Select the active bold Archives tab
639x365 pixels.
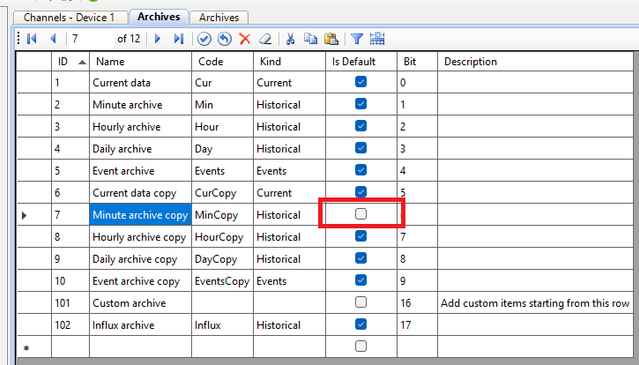point(159,17)
